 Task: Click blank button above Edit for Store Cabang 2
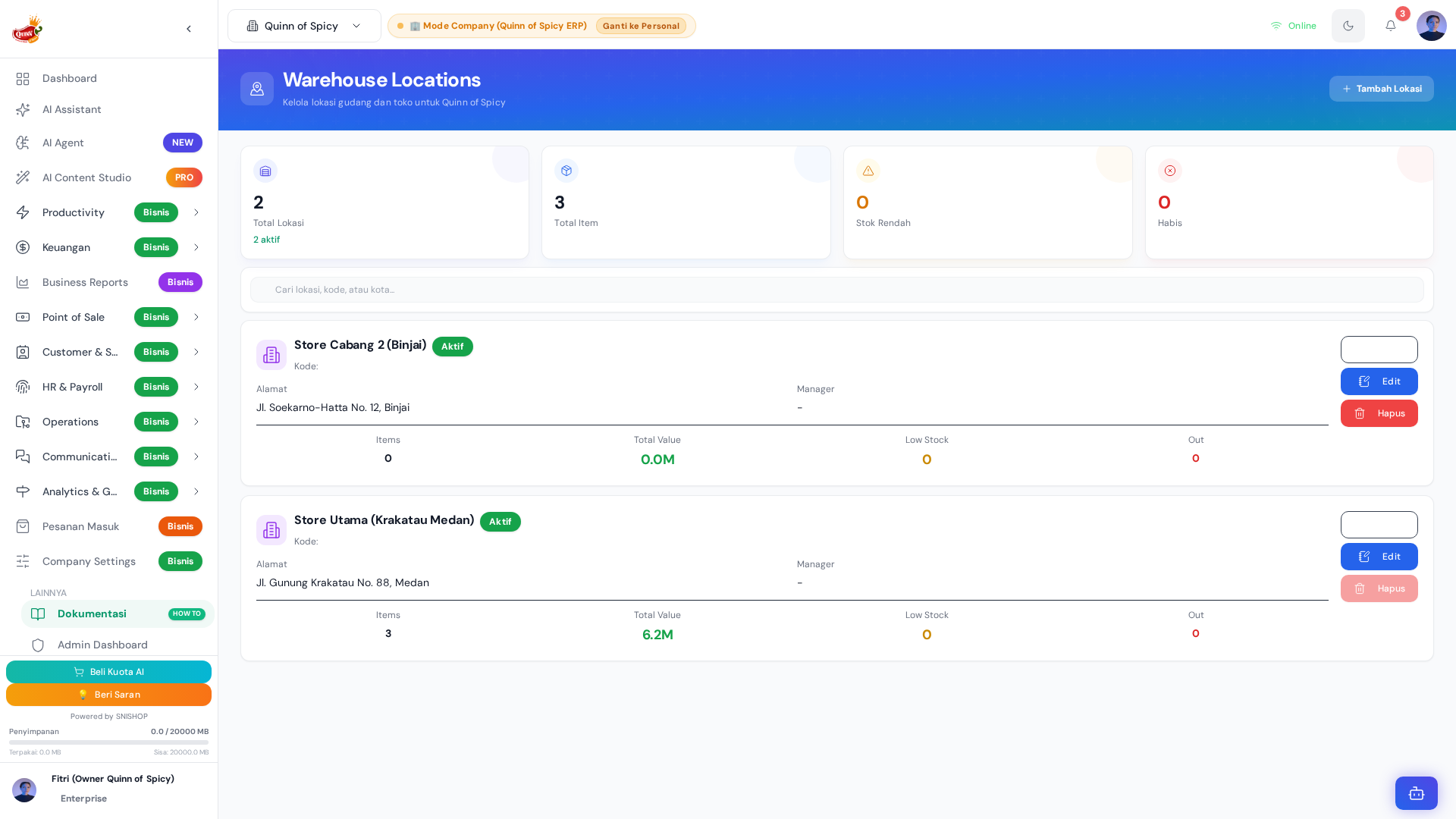tap(1379, 350)
